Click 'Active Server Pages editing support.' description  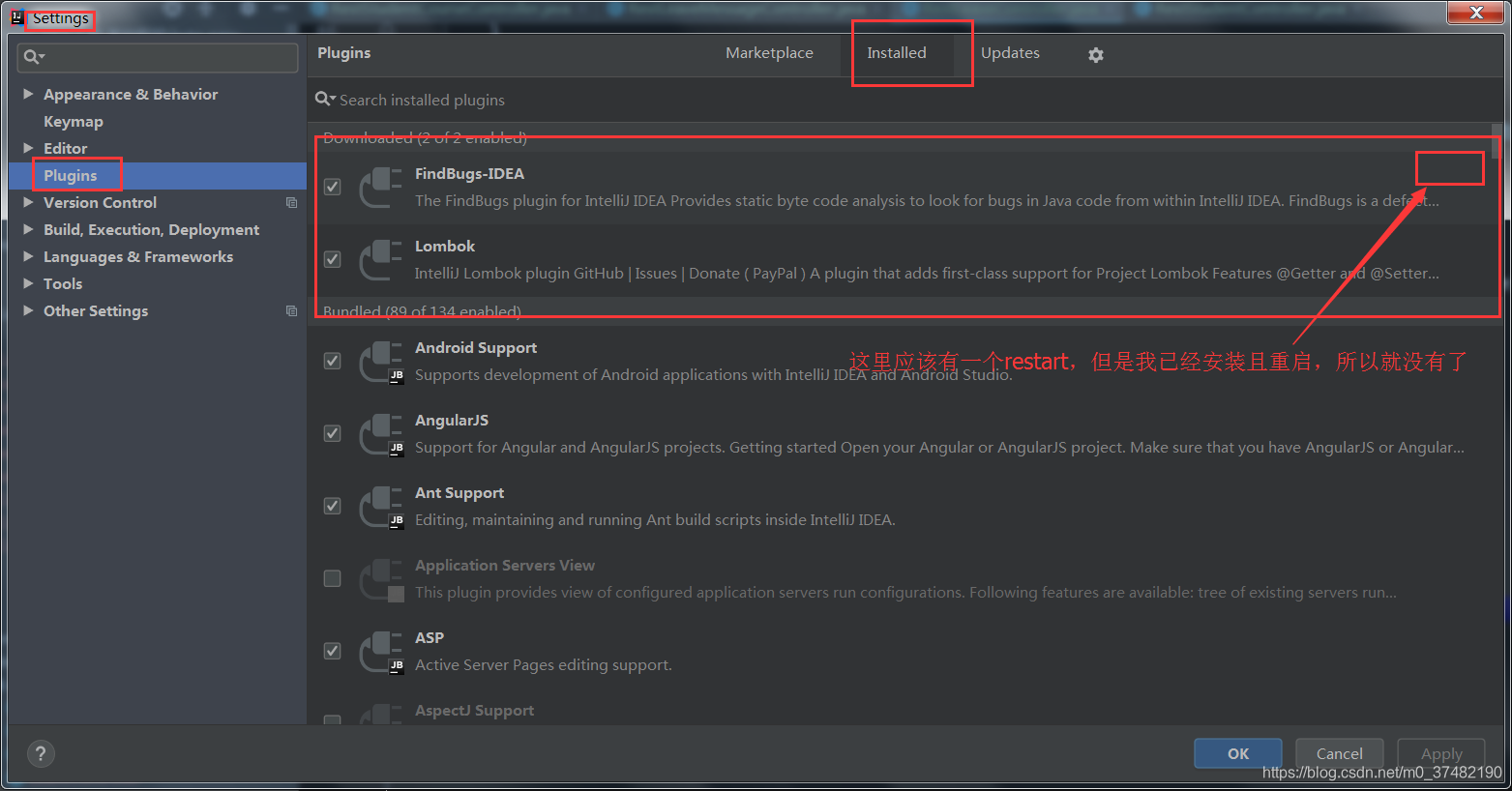click(x=544, y=665)
